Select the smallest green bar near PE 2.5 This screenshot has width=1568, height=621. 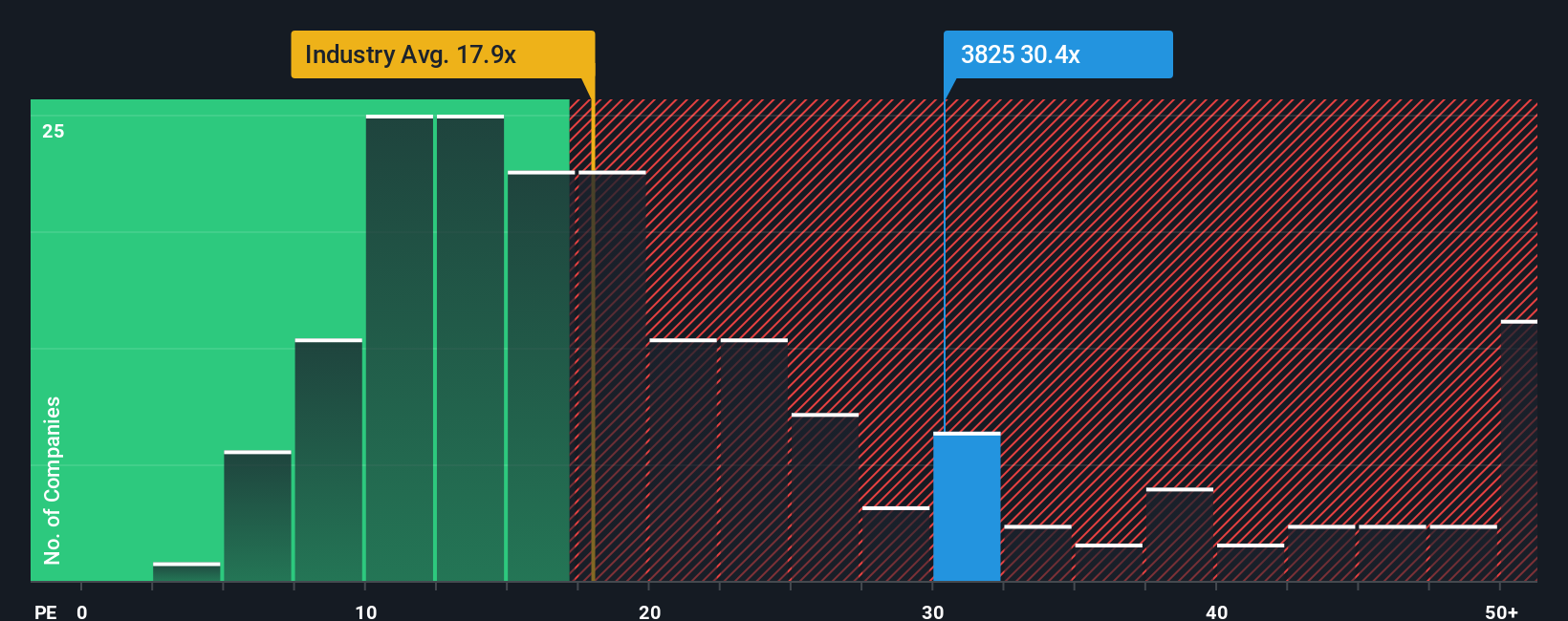point(186,571)
